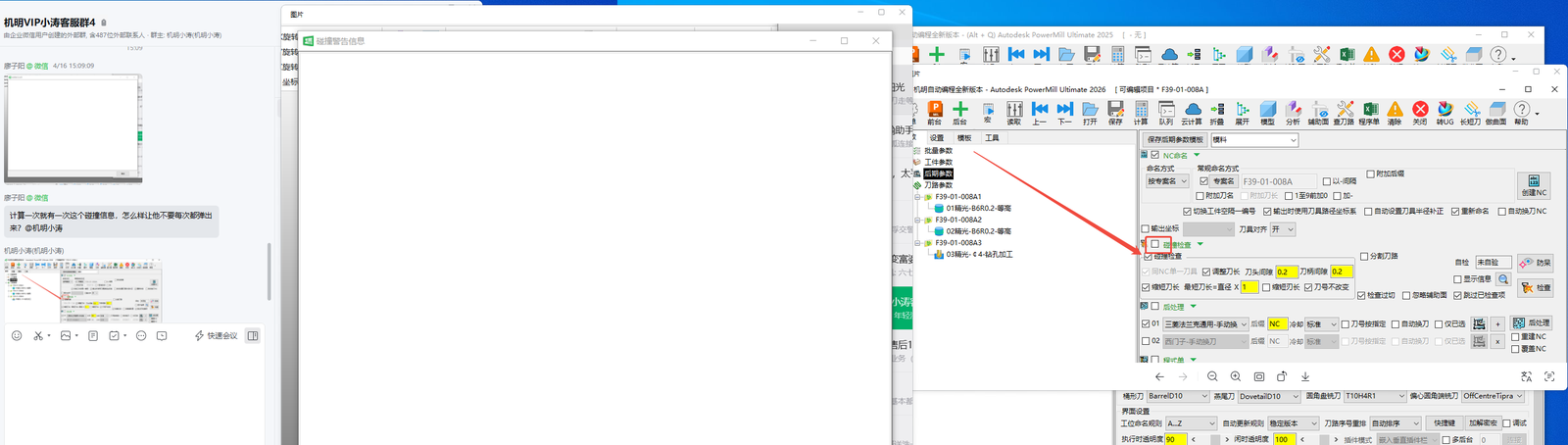Viewport: 1568px width, 445px height.
Task: Click the red 关闭 icon in PowerMill 2026
Action: click(1421, 113)
